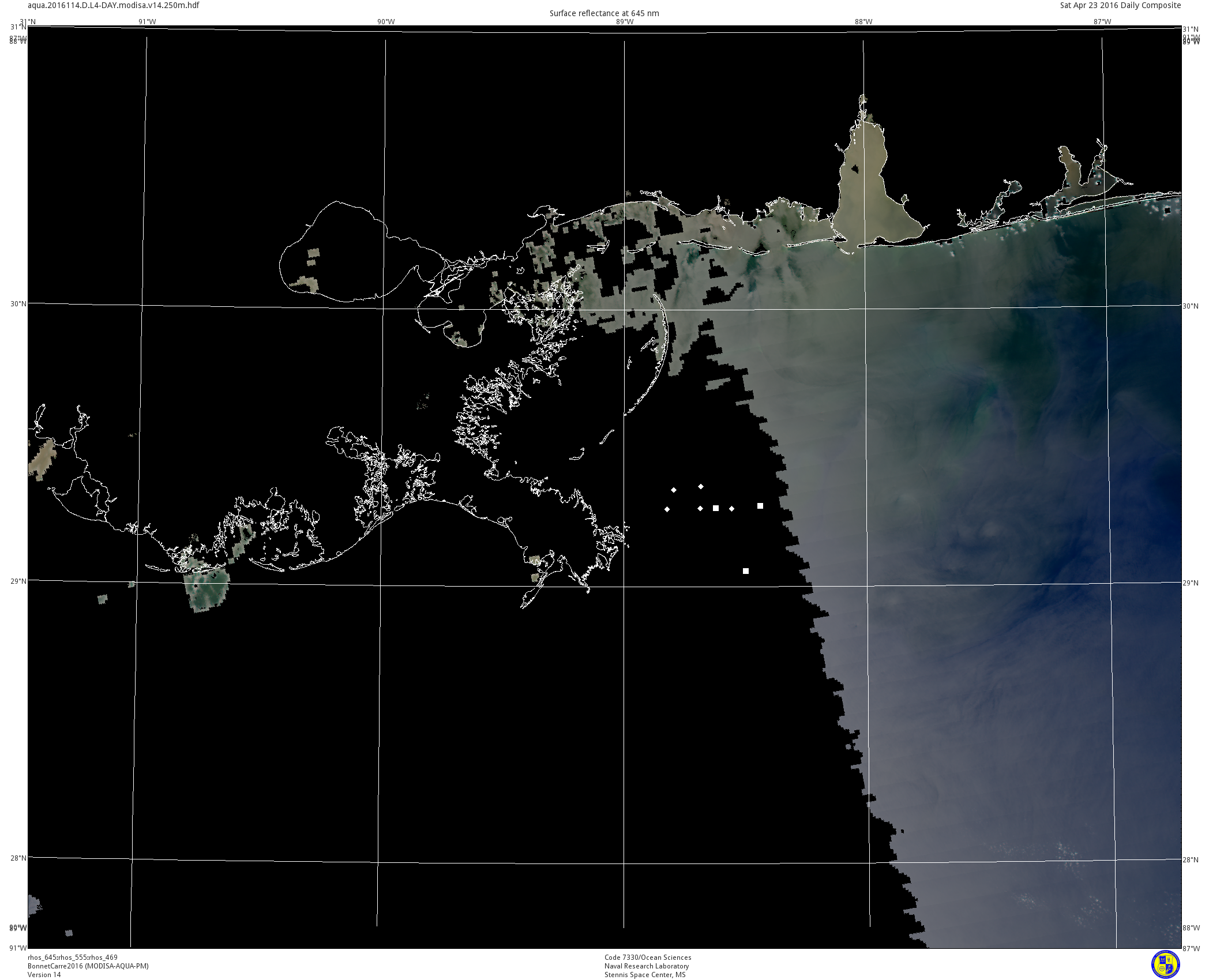The image size is (1209, 980).
Task: Click the 90°W longitude label on top
Action: 386,22
